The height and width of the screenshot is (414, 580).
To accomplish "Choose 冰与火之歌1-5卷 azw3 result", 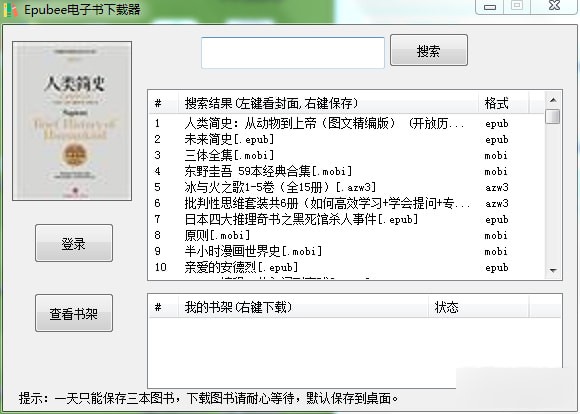I will (348, 187).
